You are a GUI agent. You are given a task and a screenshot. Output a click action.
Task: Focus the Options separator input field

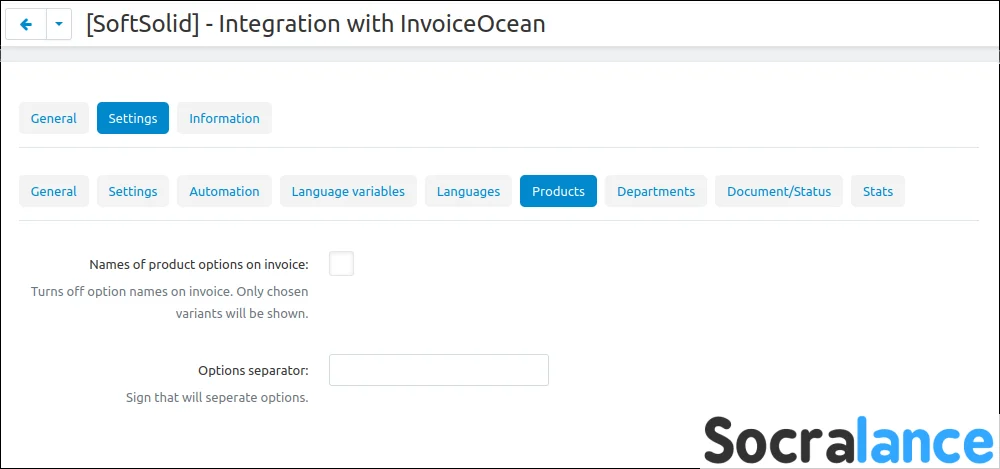point(439,370)
